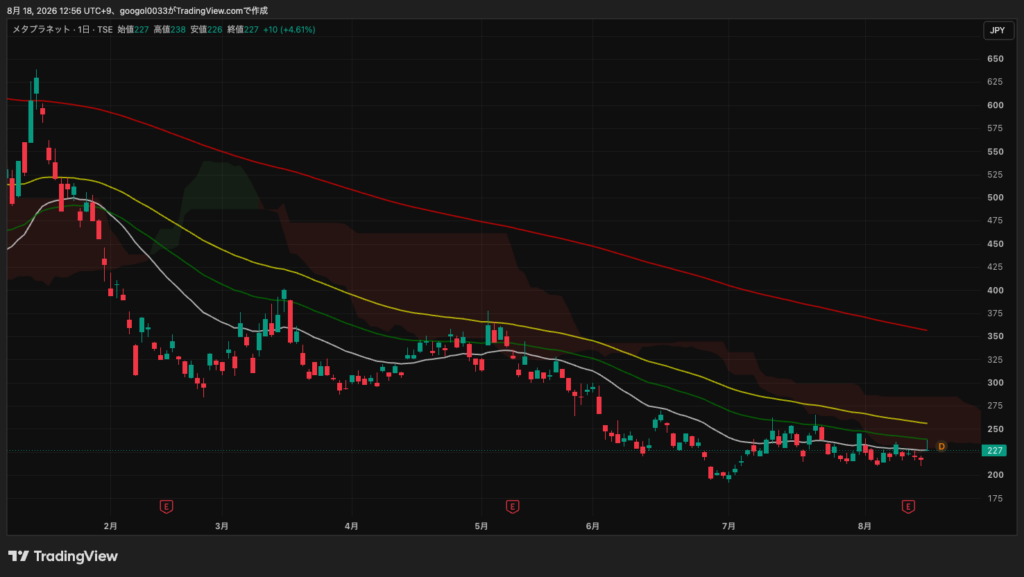Click the 600 price scale label
Viewport: 1024px width, 577px height.
point(995,105)
